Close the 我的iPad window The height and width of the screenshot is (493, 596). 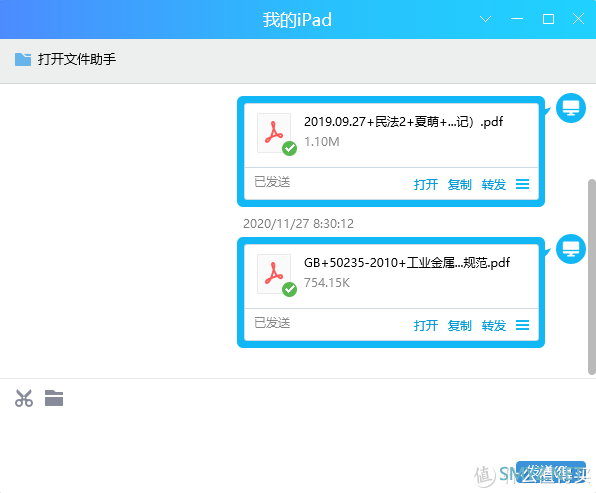579,19
